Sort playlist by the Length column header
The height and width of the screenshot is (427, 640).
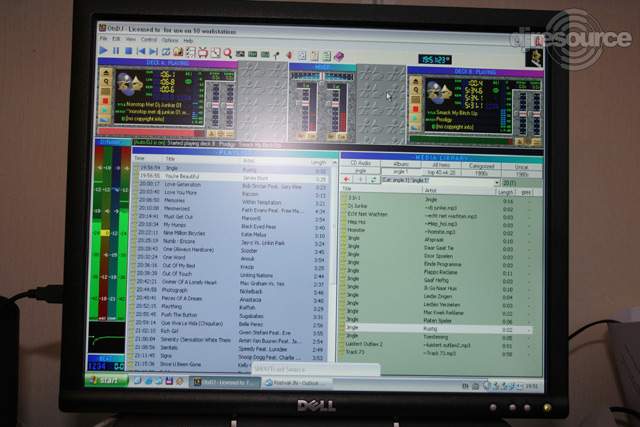[x=318, y=162]
